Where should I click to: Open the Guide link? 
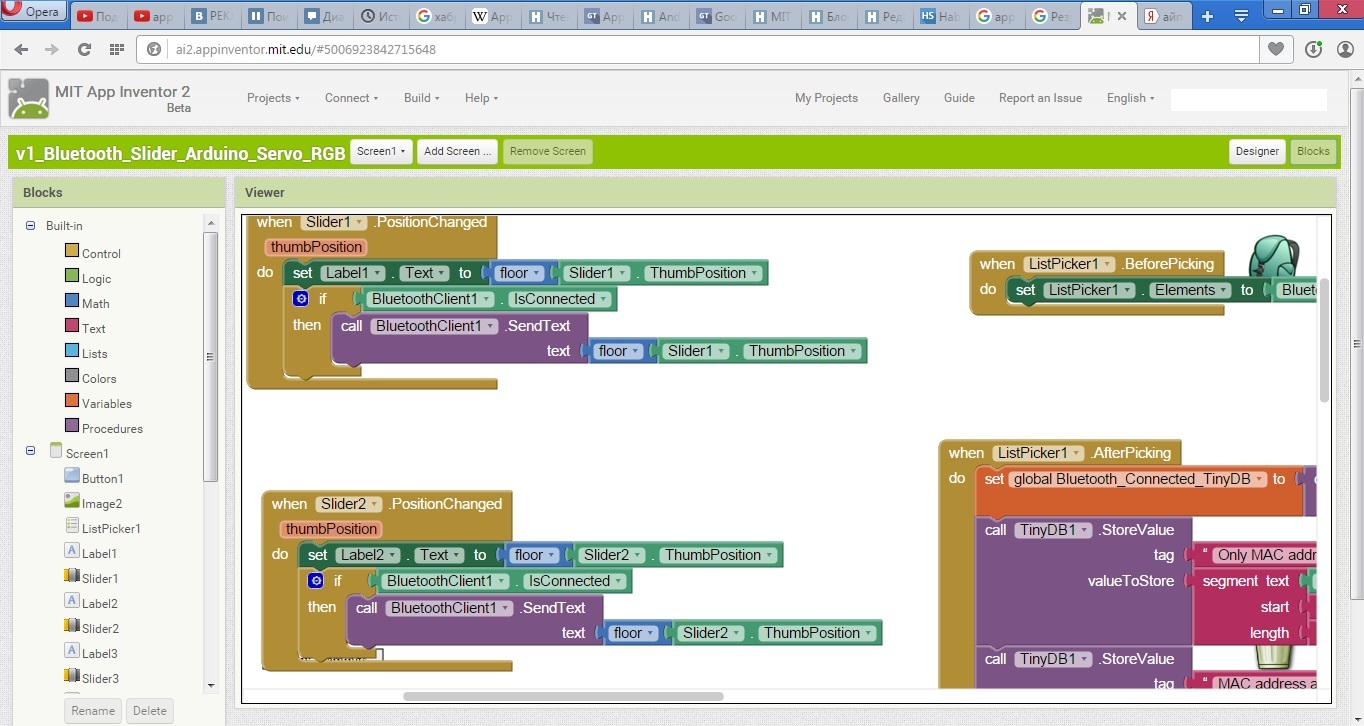(x=959, y=98)
